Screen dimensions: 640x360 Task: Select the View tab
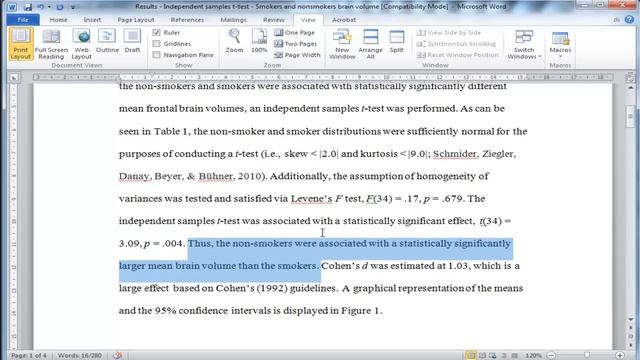click(x=308, y=20)
